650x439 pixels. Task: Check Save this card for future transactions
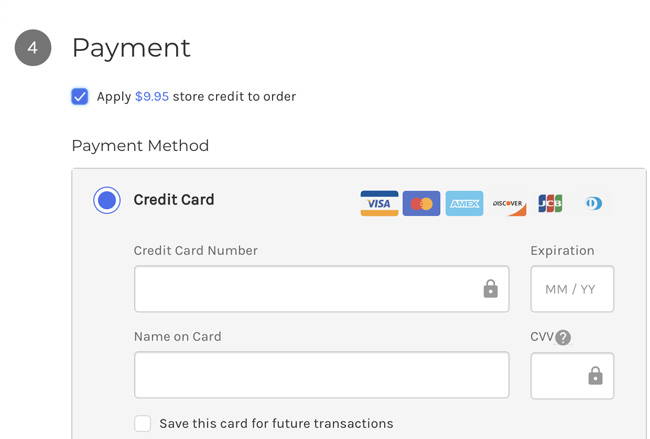pos(143,424)
